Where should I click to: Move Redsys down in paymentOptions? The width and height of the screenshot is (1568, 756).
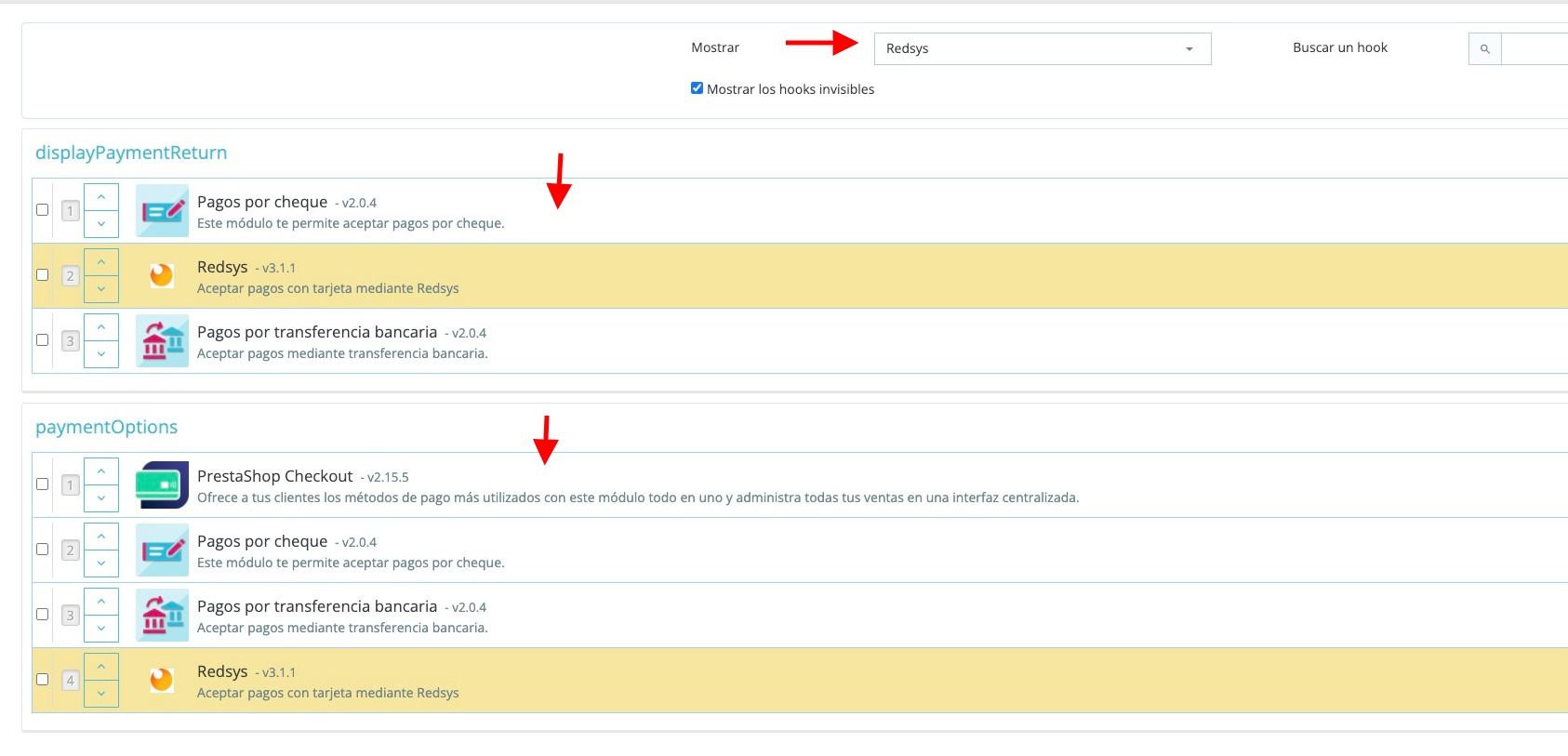point(101,694)
